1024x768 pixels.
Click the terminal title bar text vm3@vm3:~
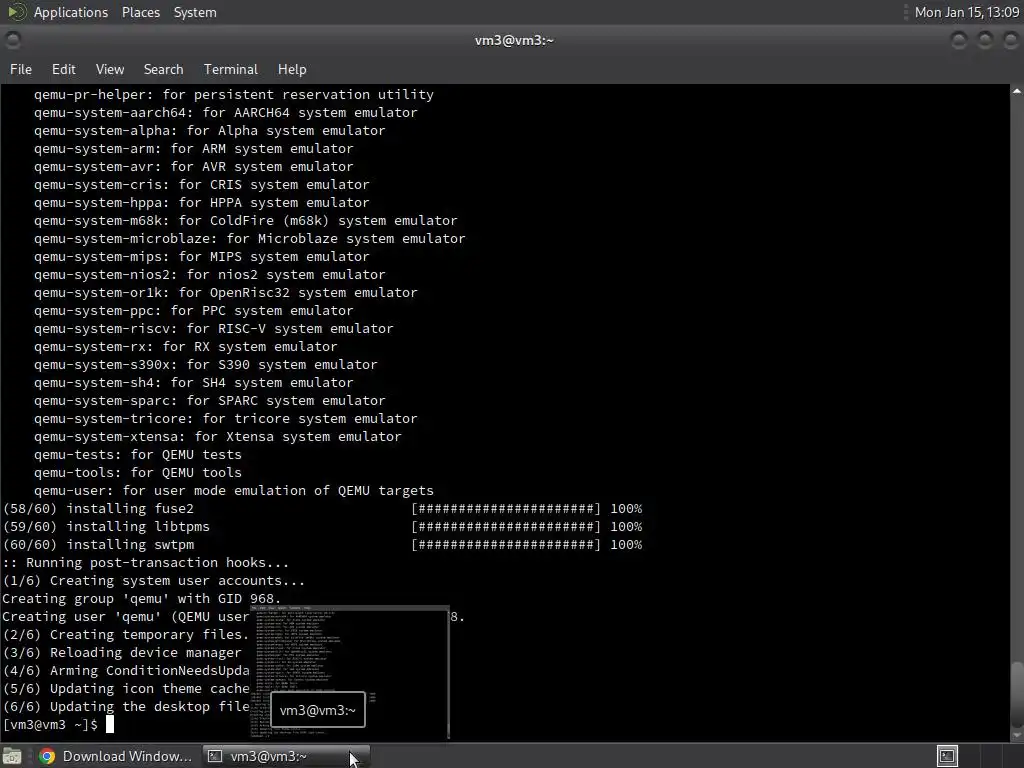[x=514, y=40]
